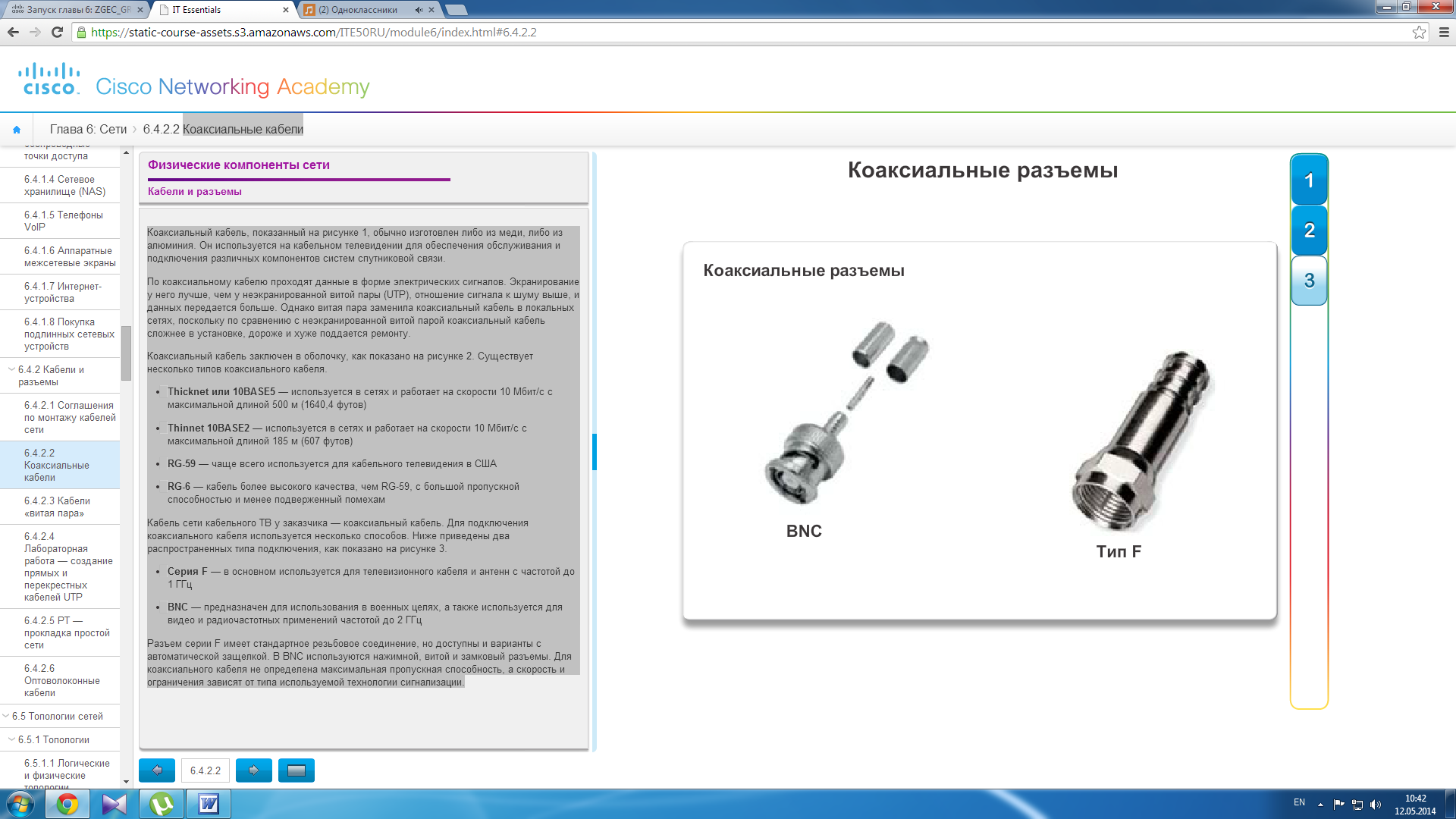Open the Chrome menu (three bars)
The width and height of the screenshot is (1456, 819).
[x=1444, y=32]
